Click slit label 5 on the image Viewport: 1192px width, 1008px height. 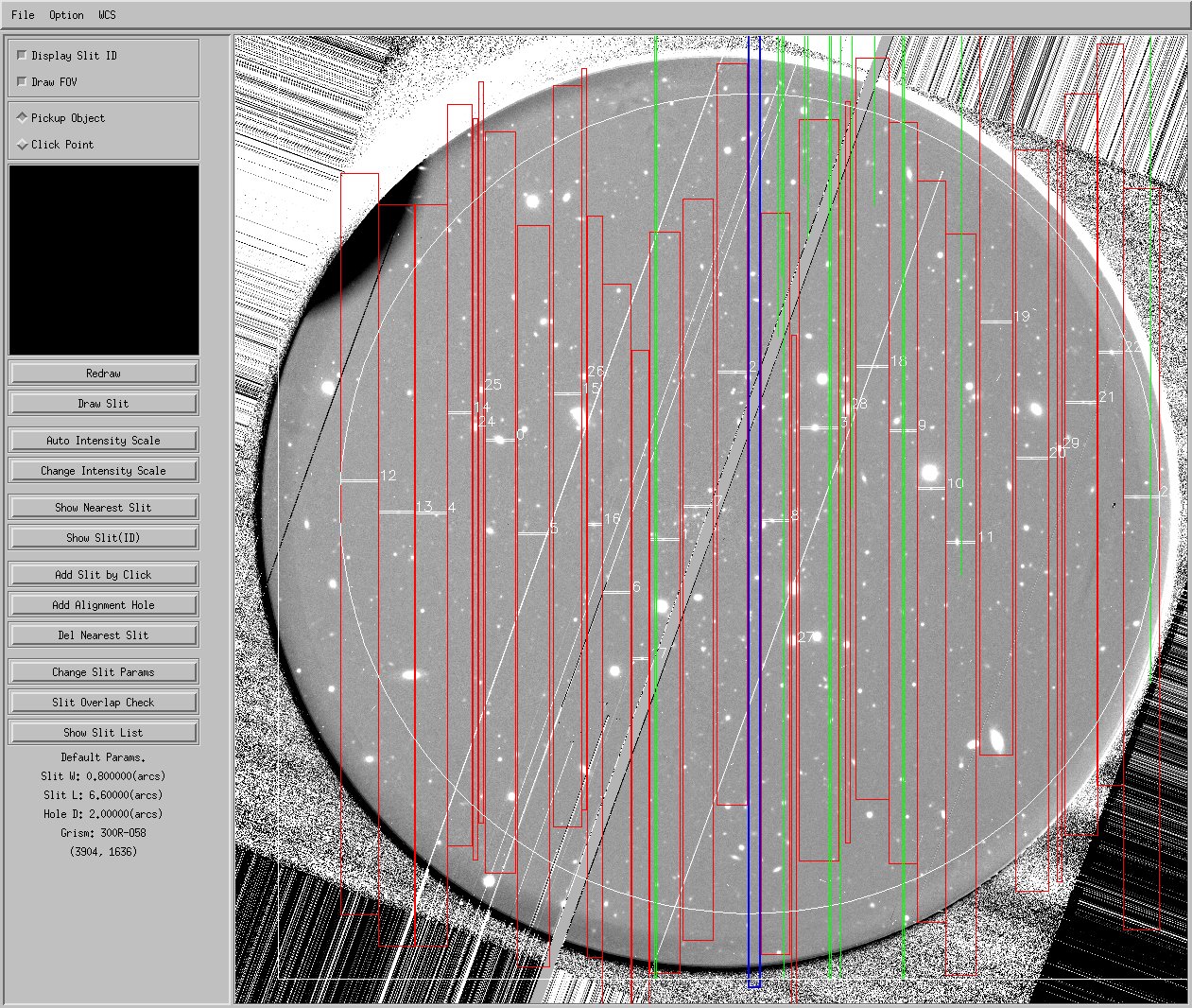(554, 528)
